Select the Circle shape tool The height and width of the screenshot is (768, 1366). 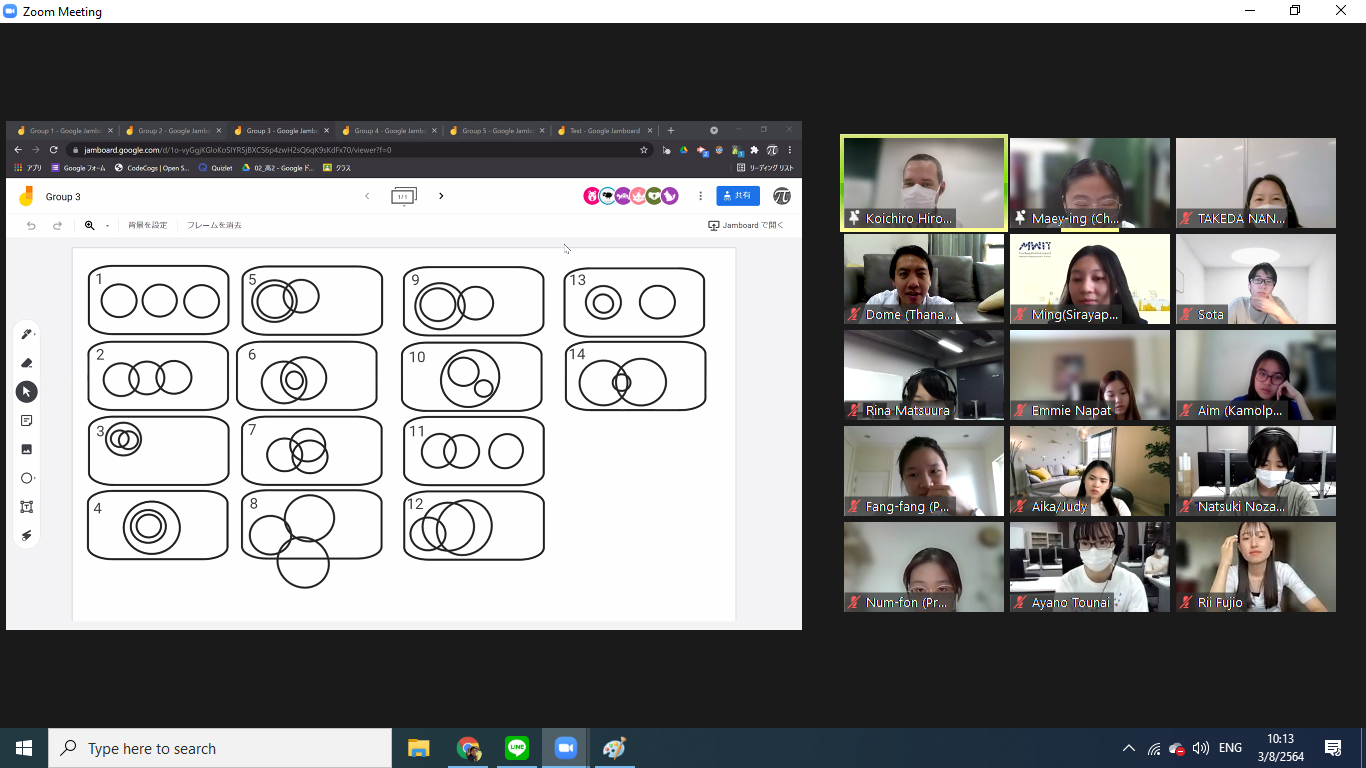pyautogui.click(x=27, y=478)
